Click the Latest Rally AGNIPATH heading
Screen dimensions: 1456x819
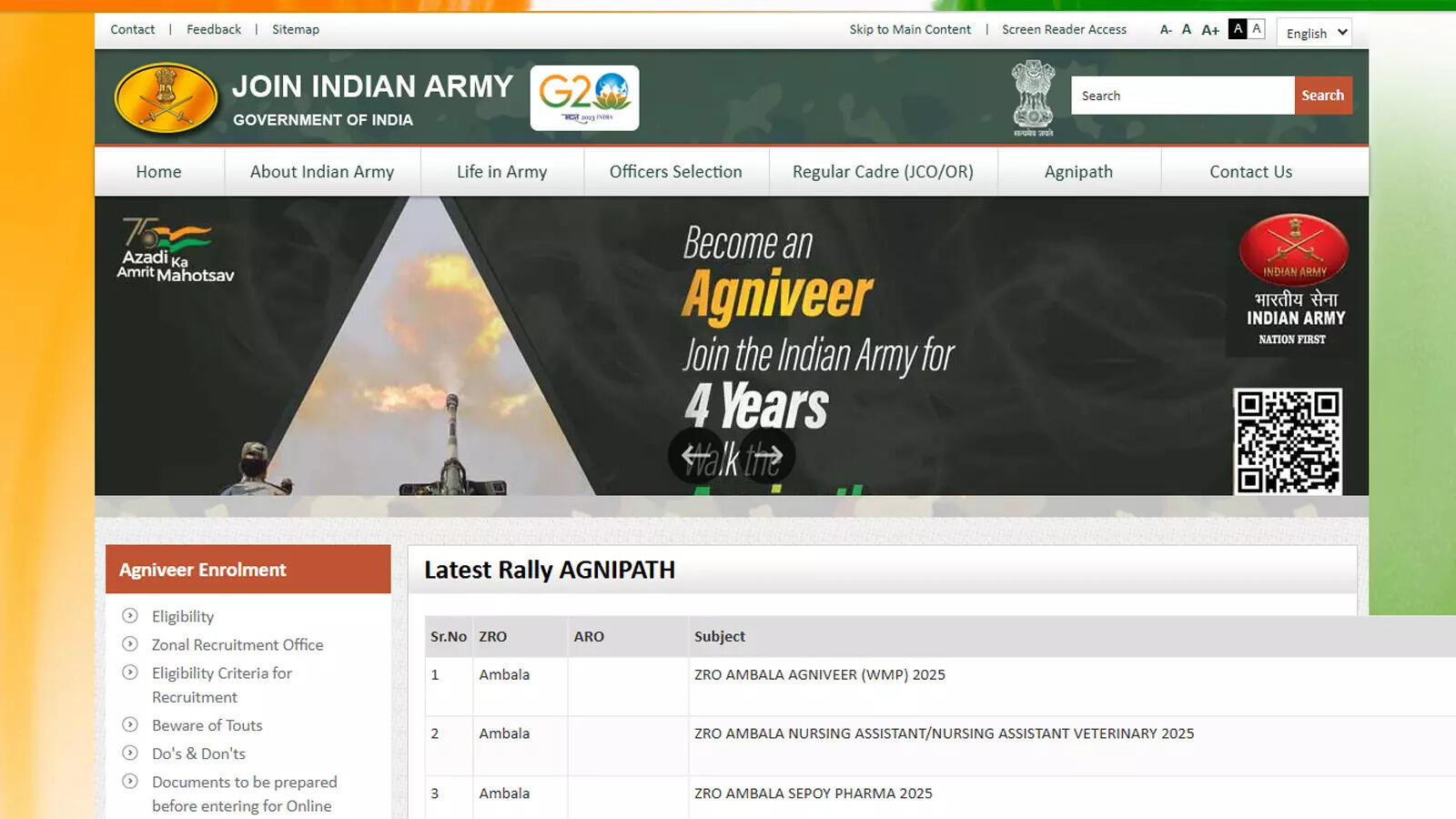tap(550, 570)
